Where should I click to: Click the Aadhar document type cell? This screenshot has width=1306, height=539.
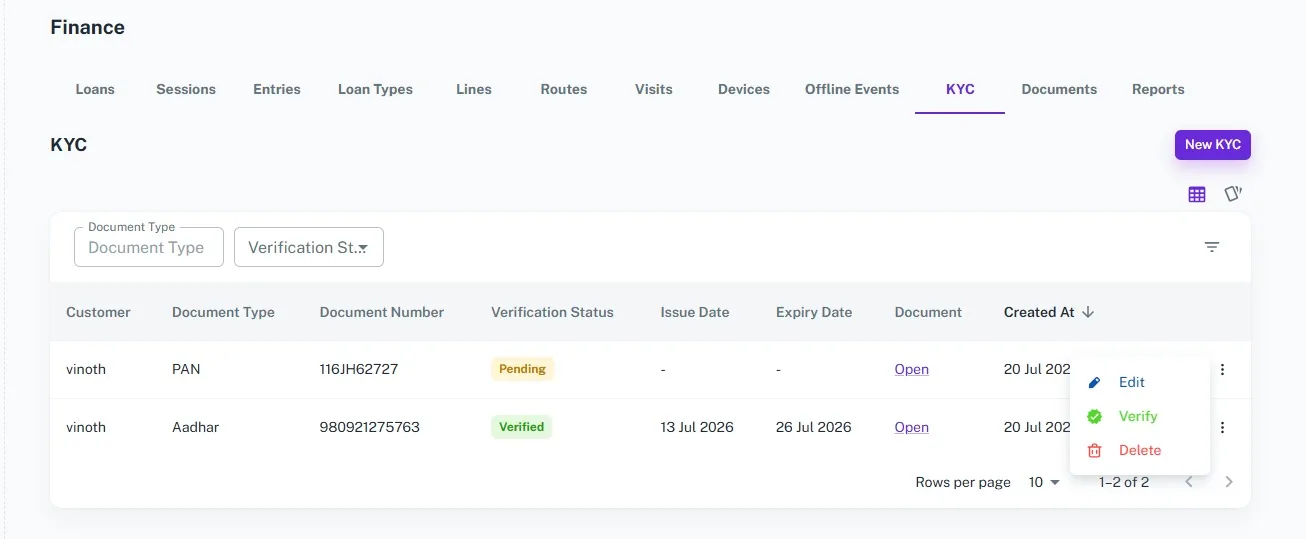click(x=195, y=427)
